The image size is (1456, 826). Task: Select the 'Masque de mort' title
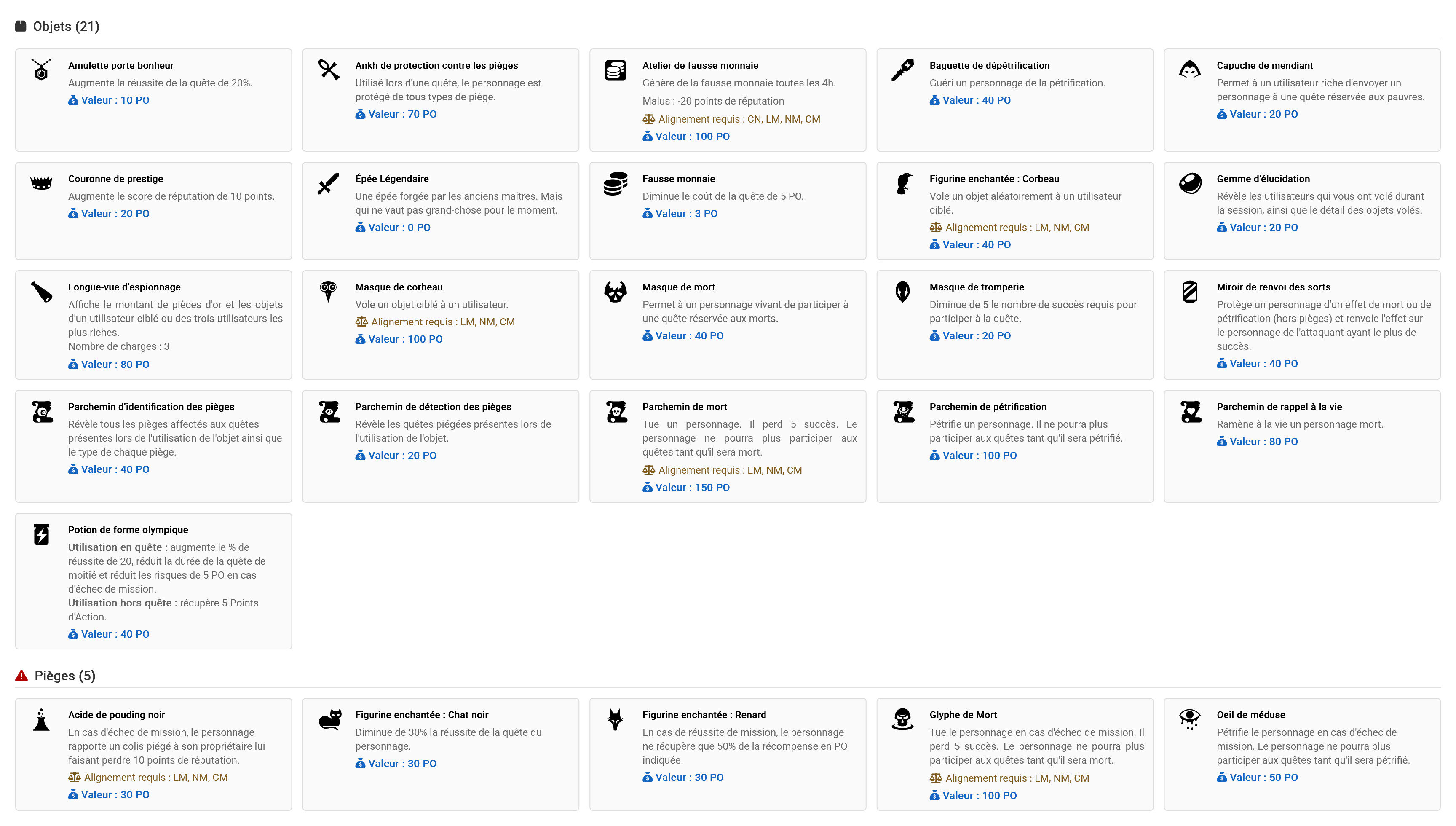pyautogui.click(x=679, y=287)
